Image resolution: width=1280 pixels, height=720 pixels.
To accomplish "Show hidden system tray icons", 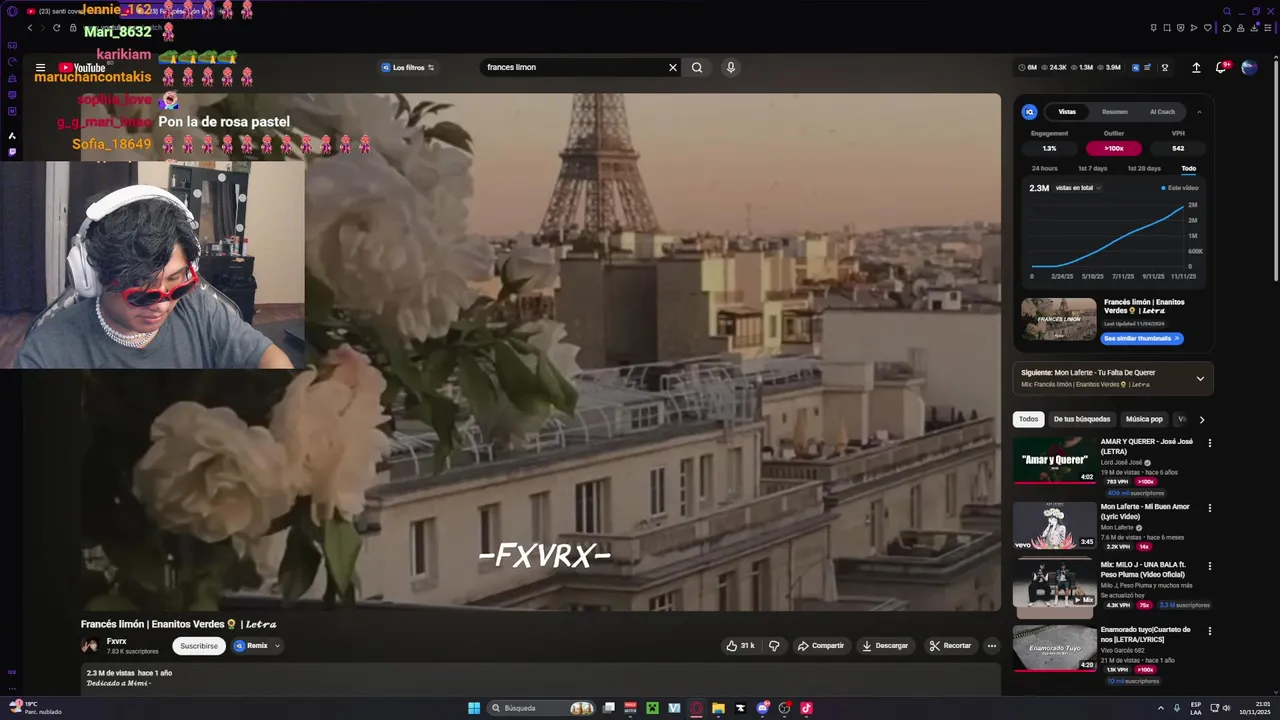I will coord(1159,708).
